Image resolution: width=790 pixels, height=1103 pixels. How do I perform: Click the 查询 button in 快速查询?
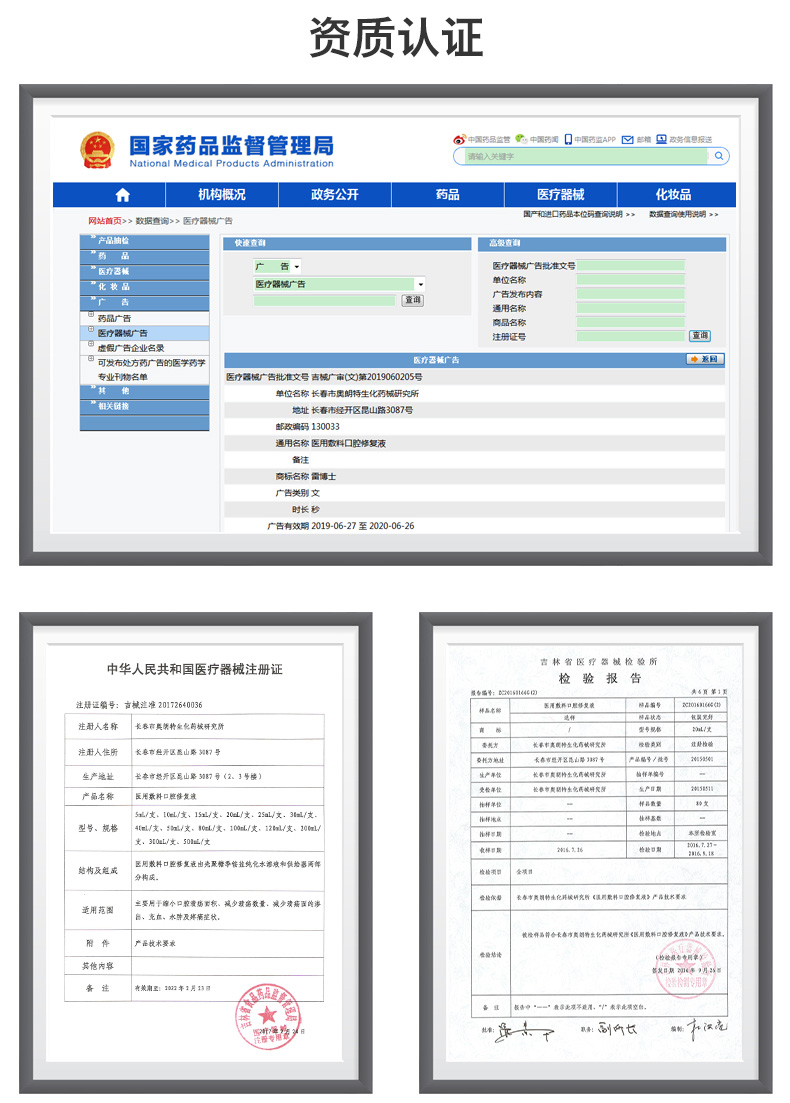tap(412, 300)
